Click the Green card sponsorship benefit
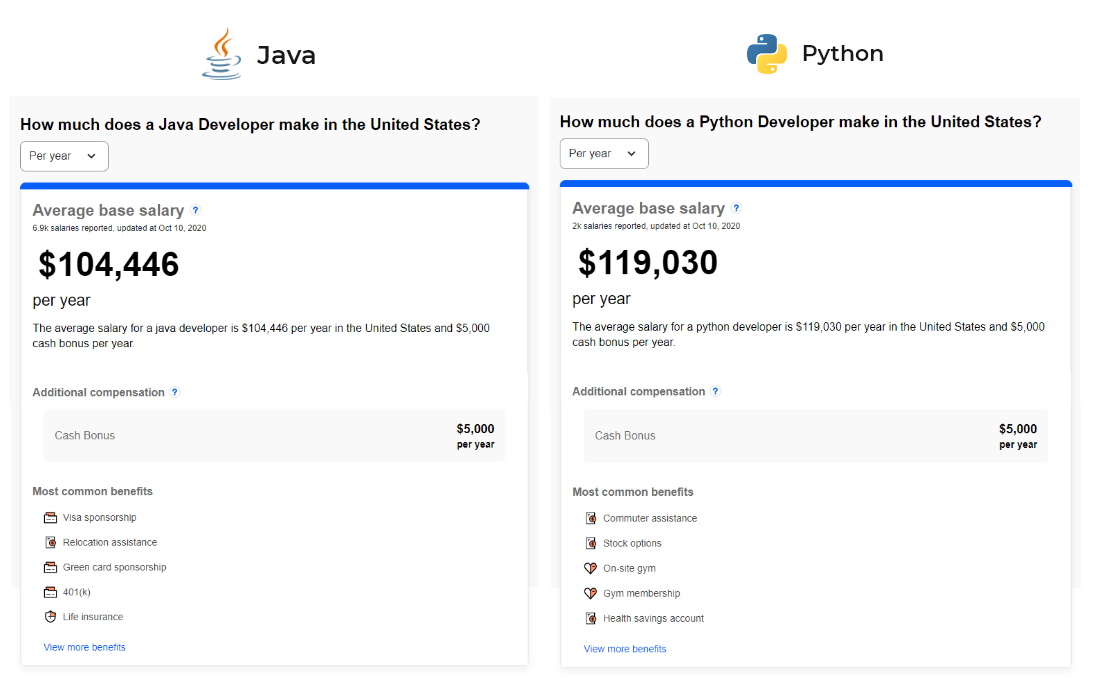Screen dimensions: 1100x690 114,567
